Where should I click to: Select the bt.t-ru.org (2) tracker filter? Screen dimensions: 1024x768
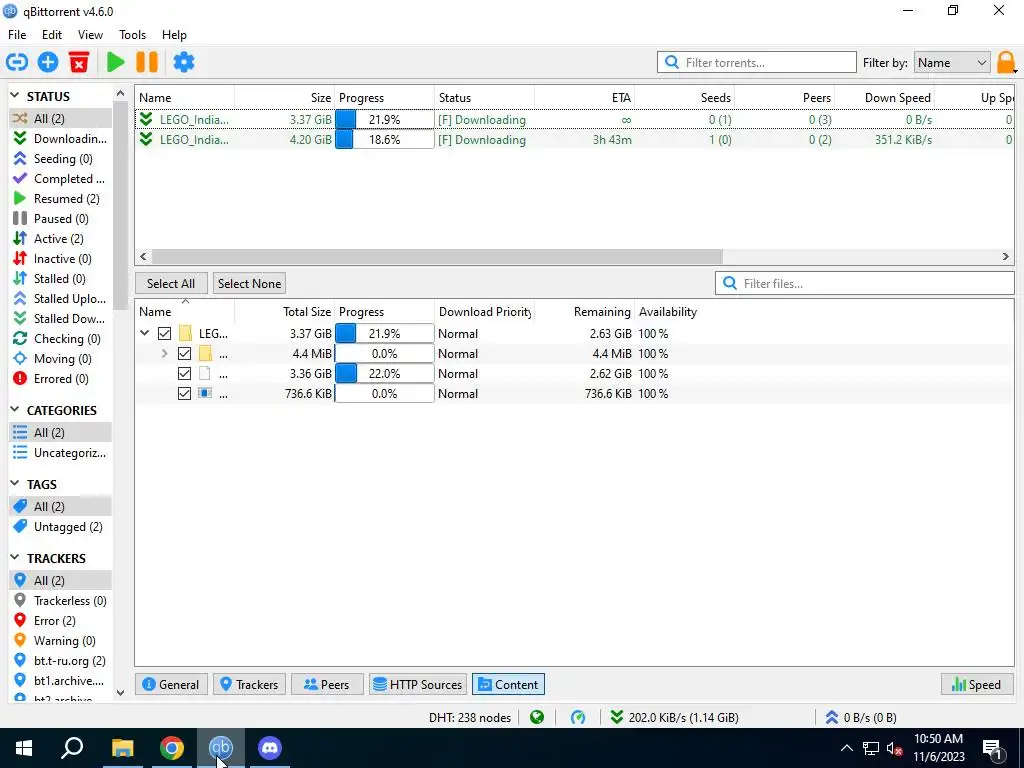coord(60,661)
